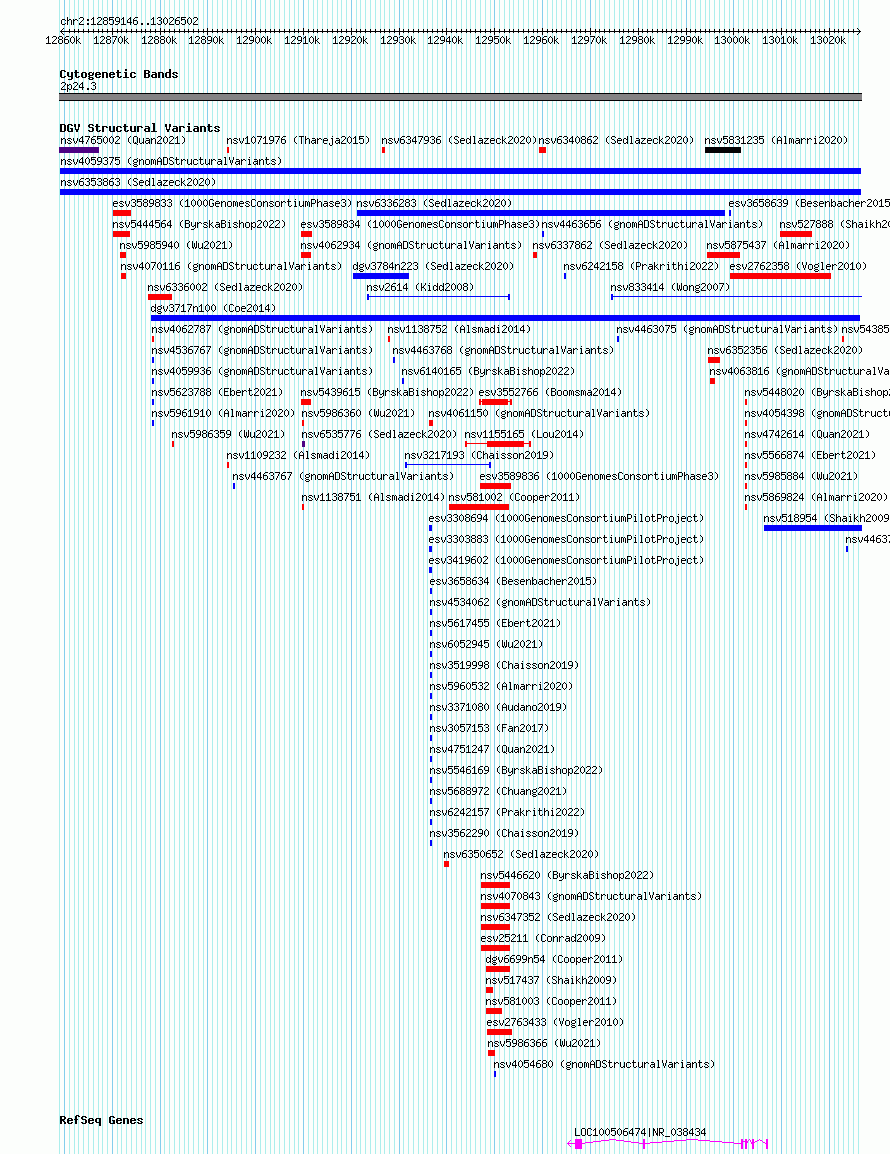The width and height of the screenshot is (890, 1154).
Task: Click esv25211 (Conrad2009) label
Action: pyautogui.click(x=543, y=938)
